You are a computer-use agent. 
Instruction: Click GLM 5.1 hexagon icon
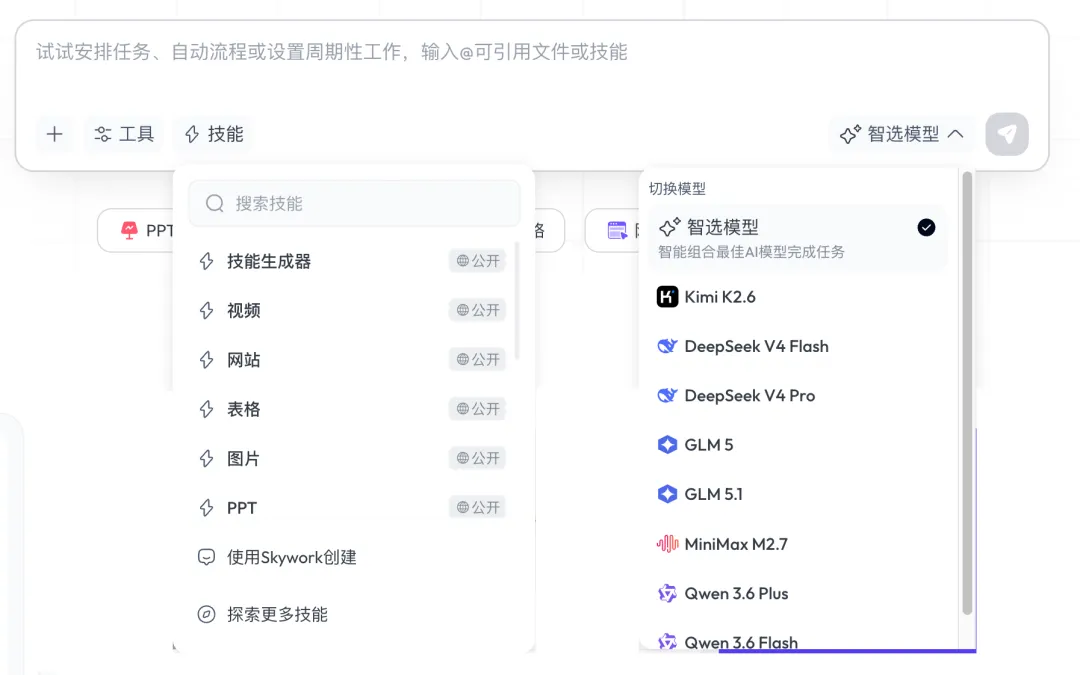(667, 495)
